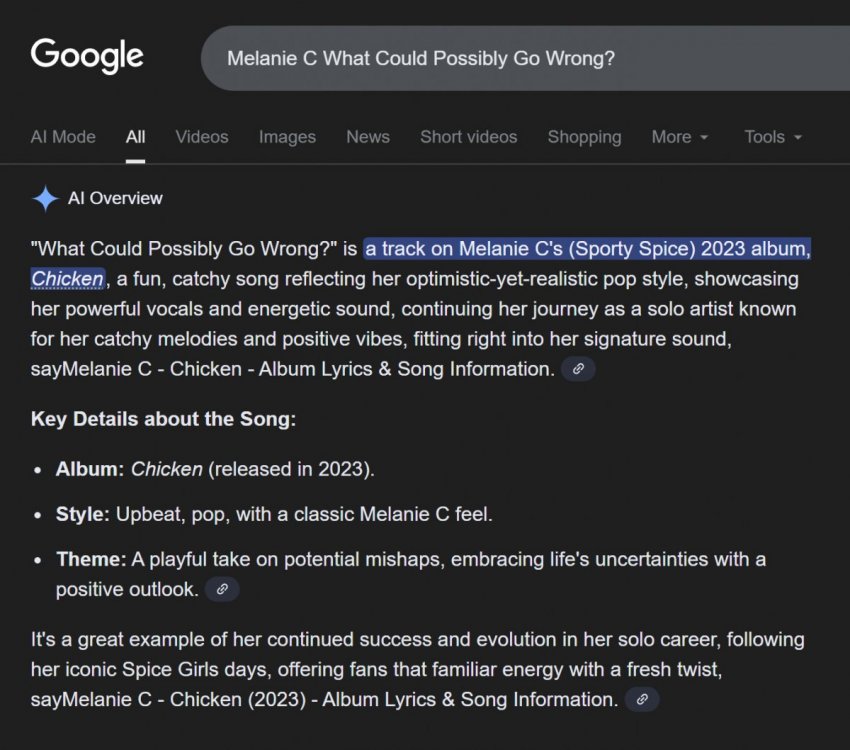The image size is (850, 750).
Task: Click the Album: Chicken bullet text
Action: [x=214, y=469]
